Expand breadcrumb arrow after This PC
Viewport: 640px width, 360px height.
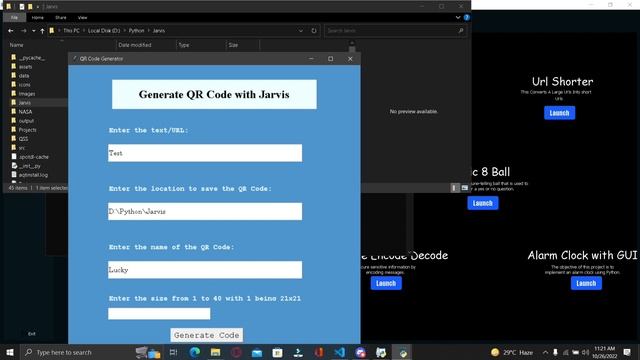tap(84, 31)
